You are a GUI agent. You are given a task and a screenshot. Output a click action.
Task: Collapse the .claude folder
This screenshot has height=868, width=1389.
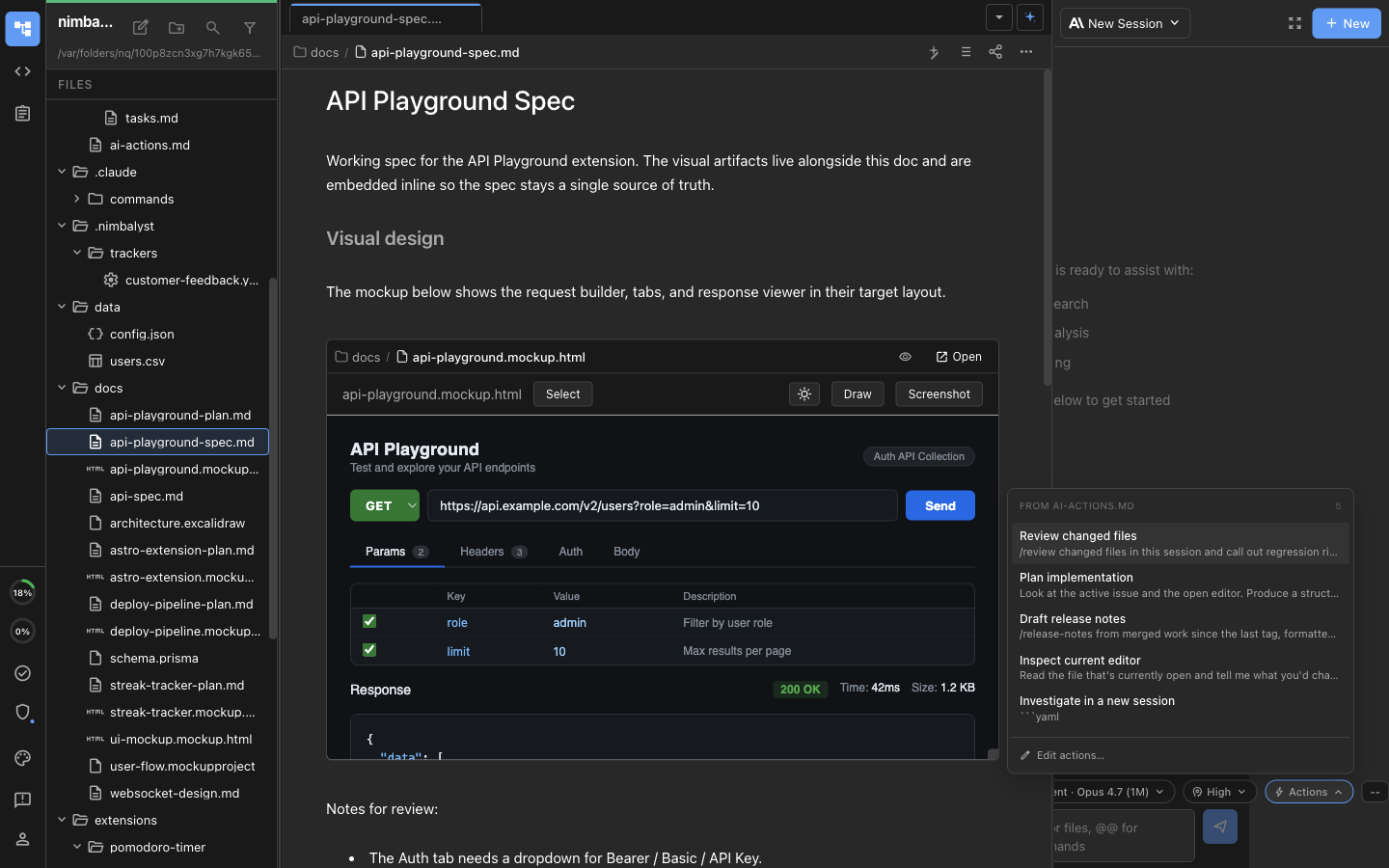pyautogui.click(x=62, y=172)
